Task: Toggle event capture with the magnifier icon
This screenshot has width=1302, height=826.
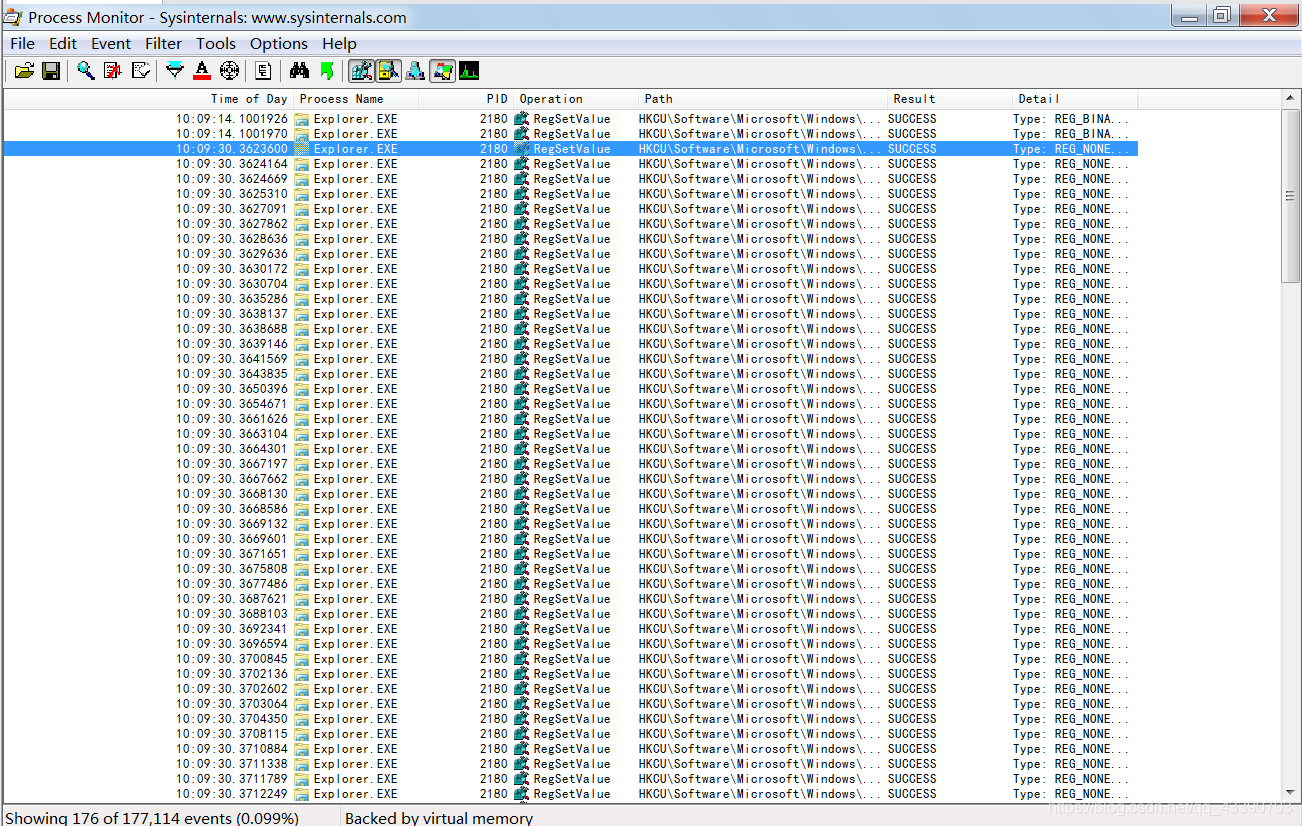Action: 86,70
